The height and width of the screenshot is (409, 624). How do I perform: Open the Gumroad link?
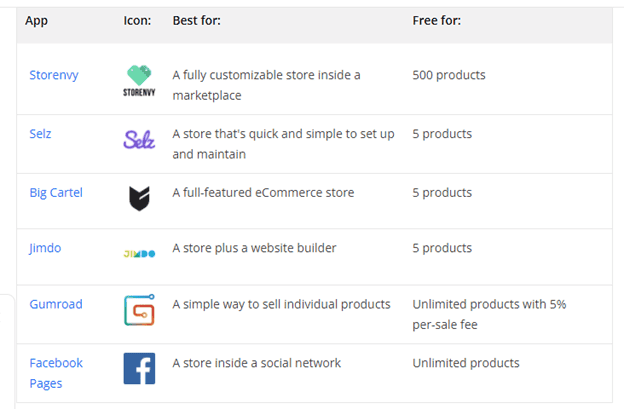pos(56,304)
